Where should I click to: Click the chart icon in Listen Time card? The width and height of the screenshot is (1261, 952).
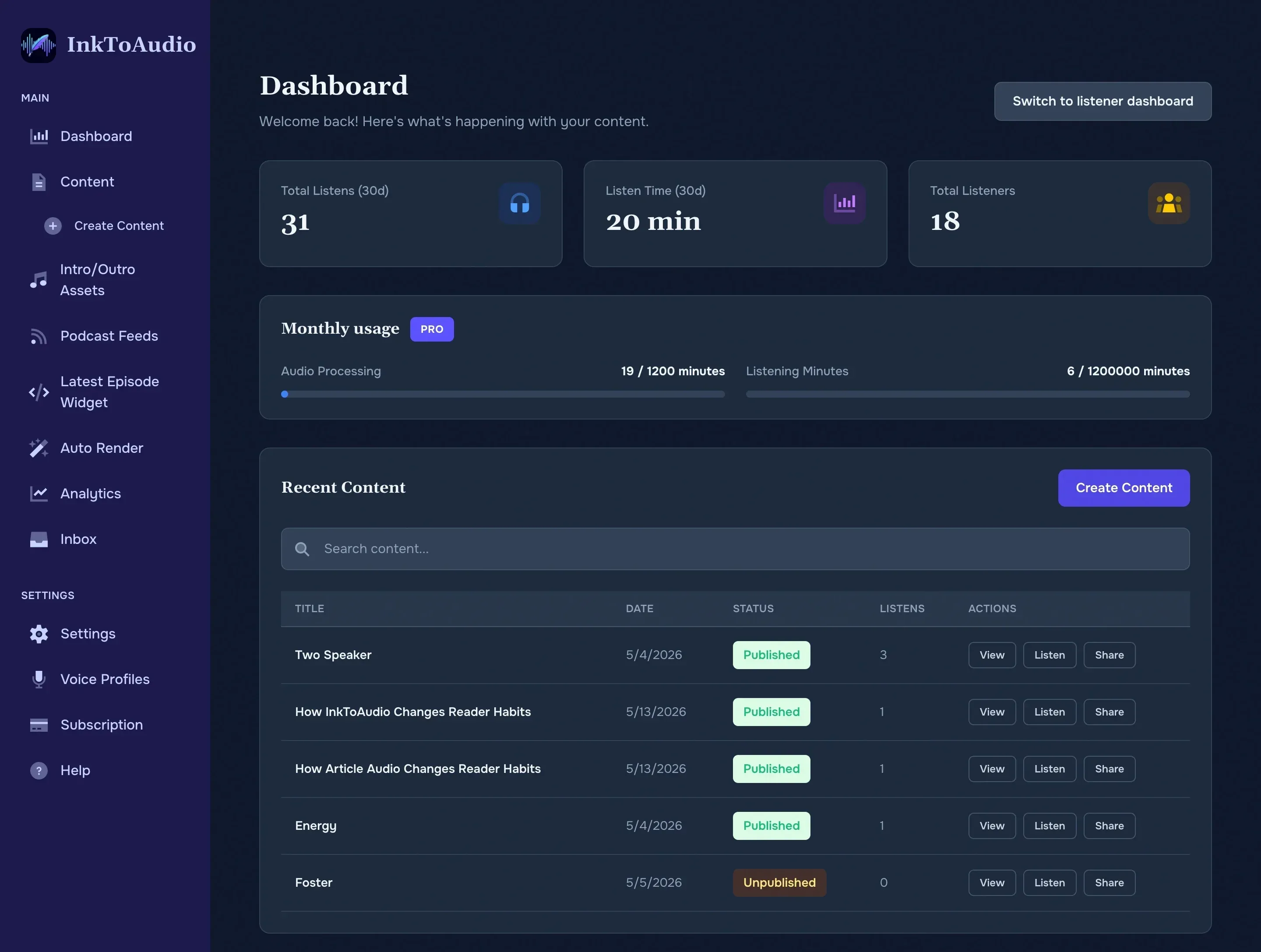[x=844, y=204]
